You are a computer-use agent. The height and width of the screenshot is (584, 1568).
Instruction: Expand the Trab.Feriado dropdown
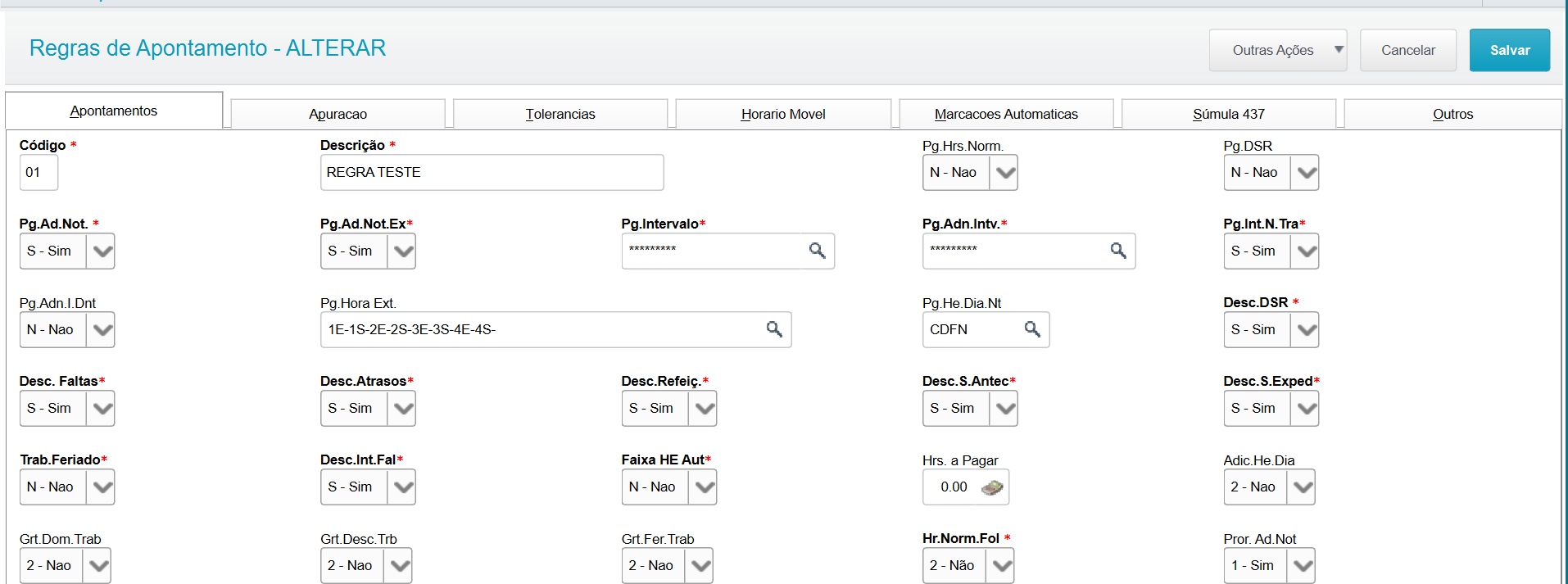(102, 487)
